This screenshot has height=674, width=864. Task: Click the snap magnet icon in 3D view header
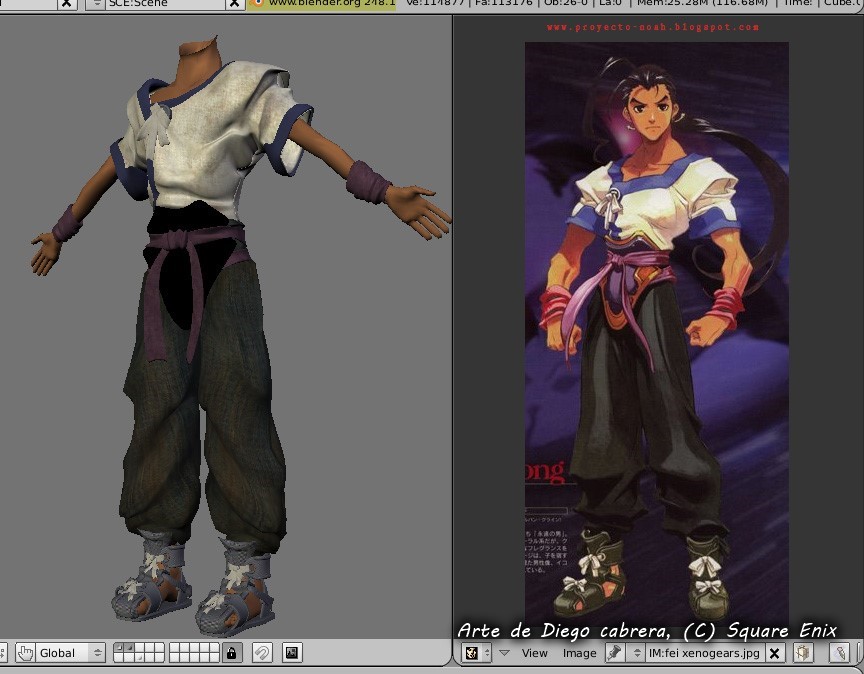click(262, 653)
